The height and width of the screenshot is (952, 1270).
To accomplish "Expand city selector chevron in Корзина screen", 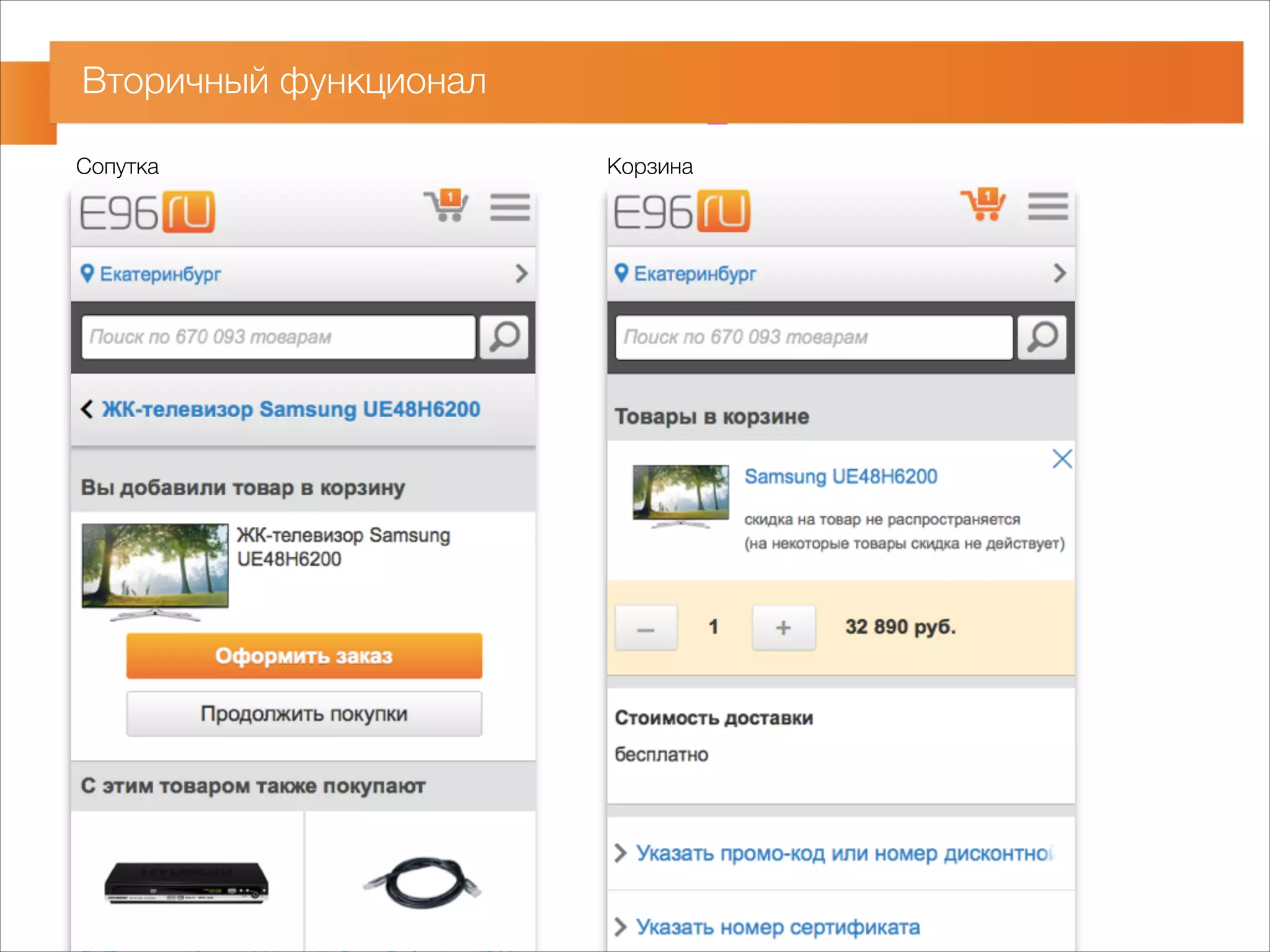I will (x=1060, y=273).
